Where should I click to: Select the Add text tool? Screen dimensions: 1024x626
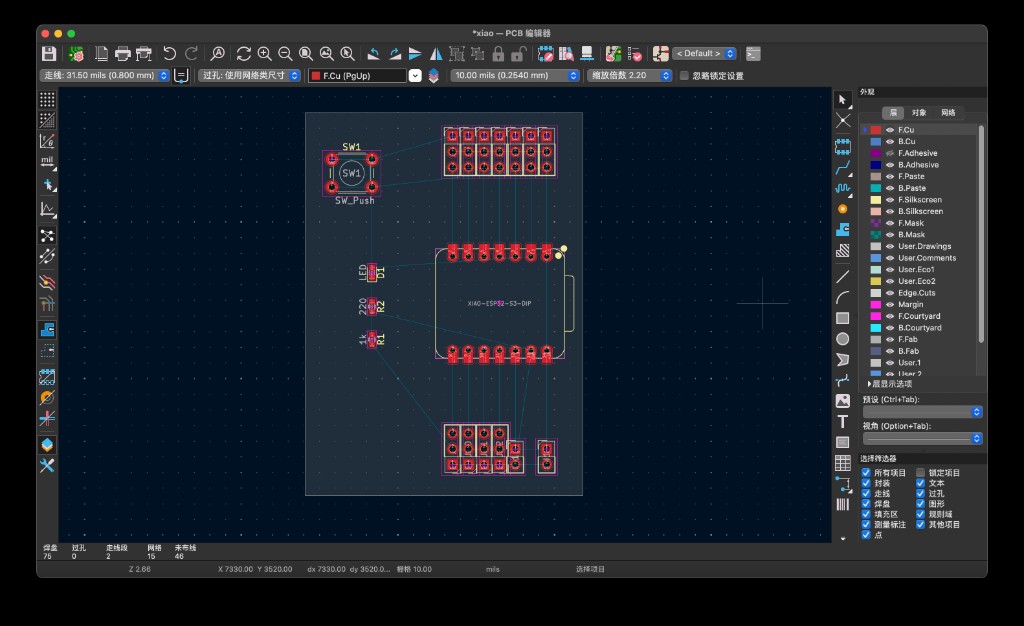tap(842, 422)
